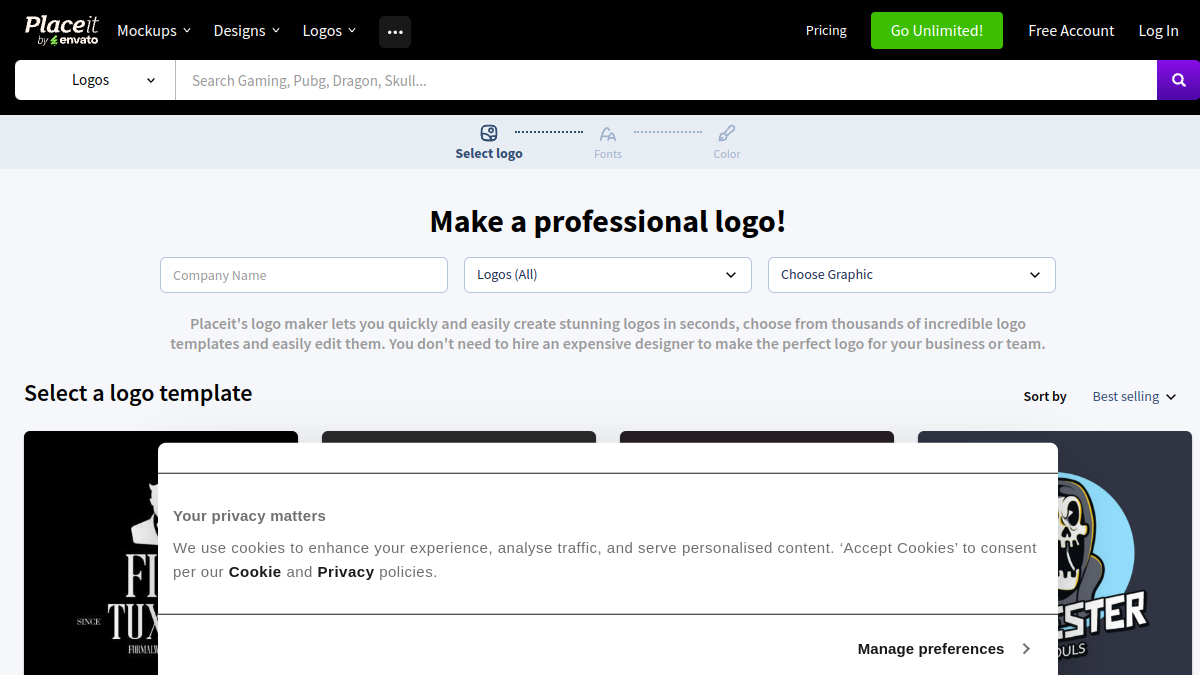Click Manage preferences
The width and height of the screenshot is (1200, 675).
coord(931,649)
